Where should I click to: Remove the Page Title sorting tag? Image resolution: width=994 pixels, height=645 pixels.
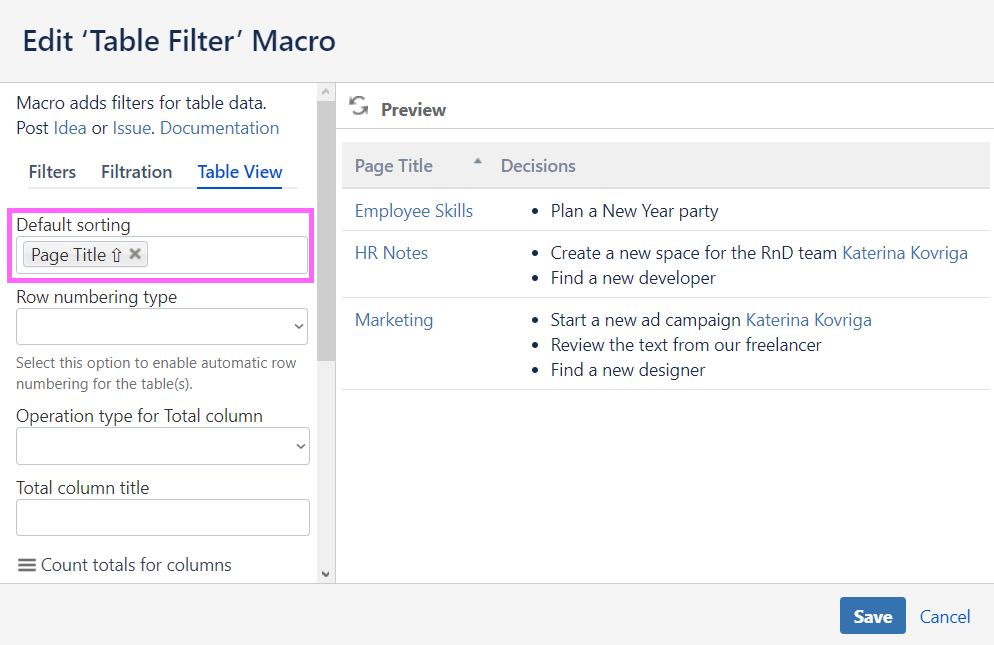pyautogui.click(x=135, y=254)
